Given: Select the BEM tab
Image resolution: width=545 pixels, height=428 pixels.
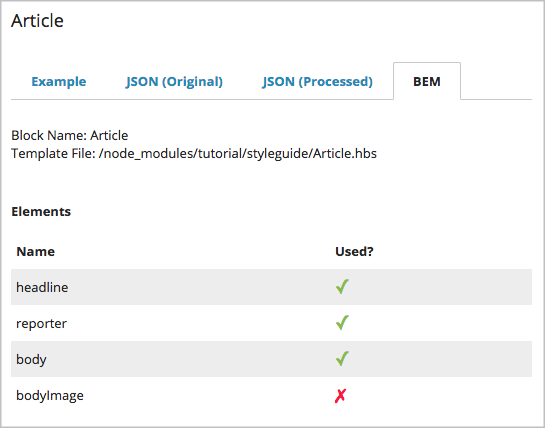Looking at the screenshot, I should click(427, 81).
